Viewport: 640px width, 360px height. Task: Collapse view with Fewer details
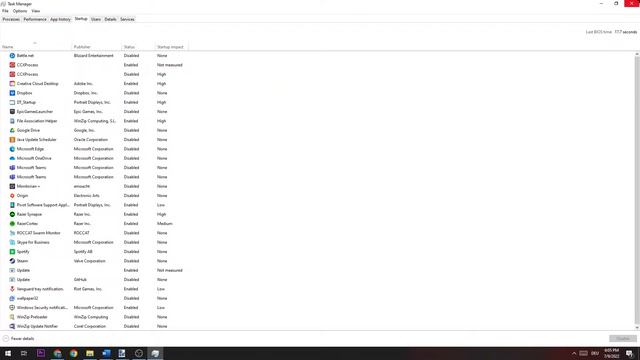[x=19, y=339]
